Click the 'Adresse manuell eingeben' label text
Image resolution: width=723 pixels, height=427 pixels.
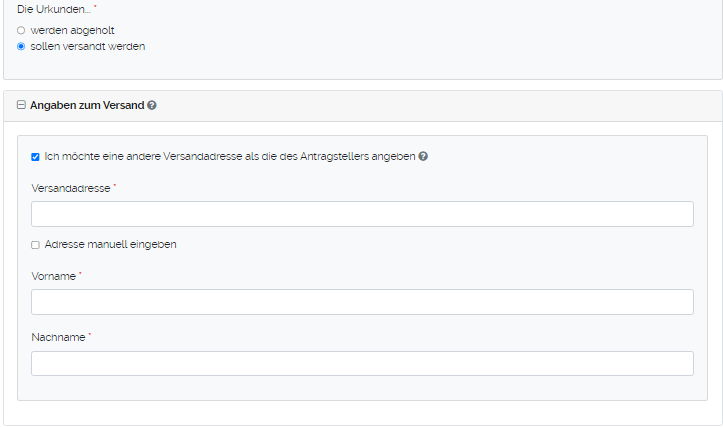click(110, 245)
